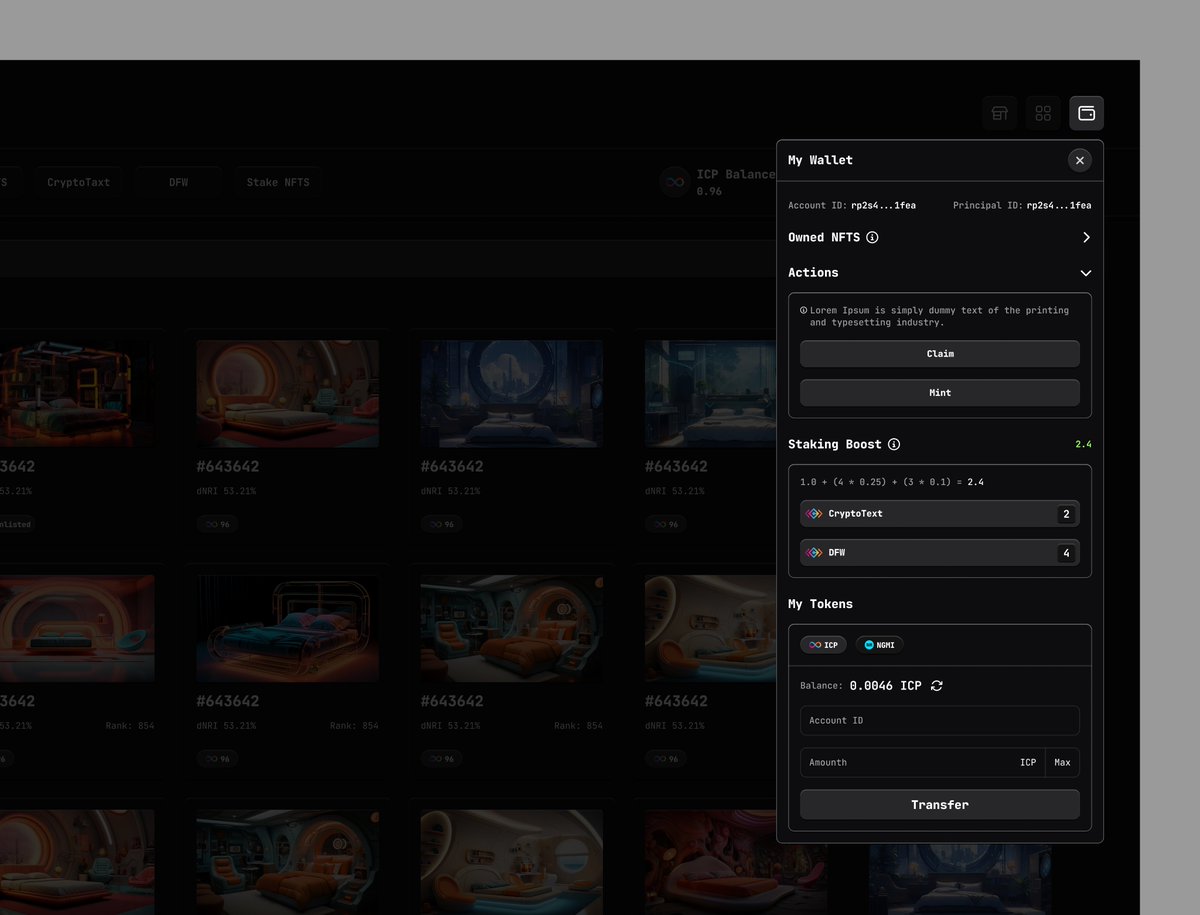
Task: Focus the Account ID input field
Action: 940,720
